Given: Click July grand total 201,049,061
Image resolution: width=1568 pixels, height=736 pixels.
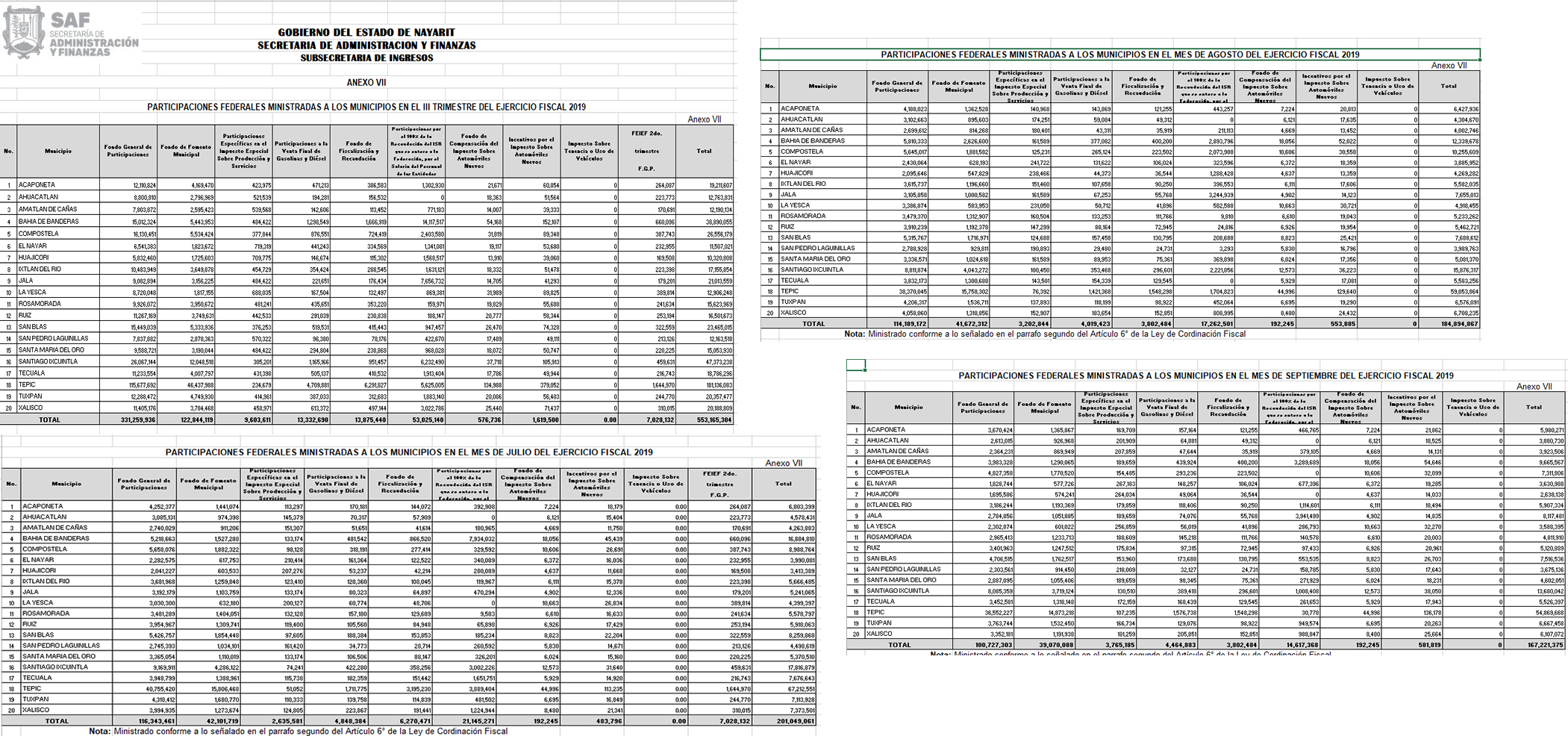Looking at the screenshot, I should [x=783, y=721].
